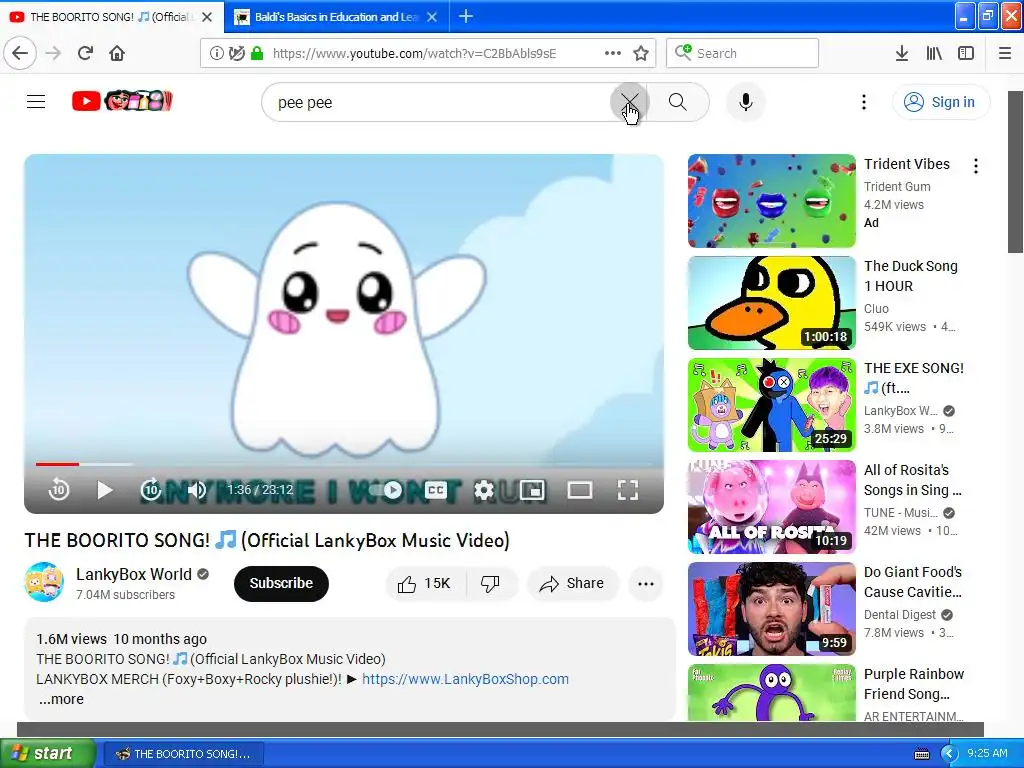The image size is (1024, 768).
Task: Open YouTube settings three-dot menu
Action: tap(864, 102)
